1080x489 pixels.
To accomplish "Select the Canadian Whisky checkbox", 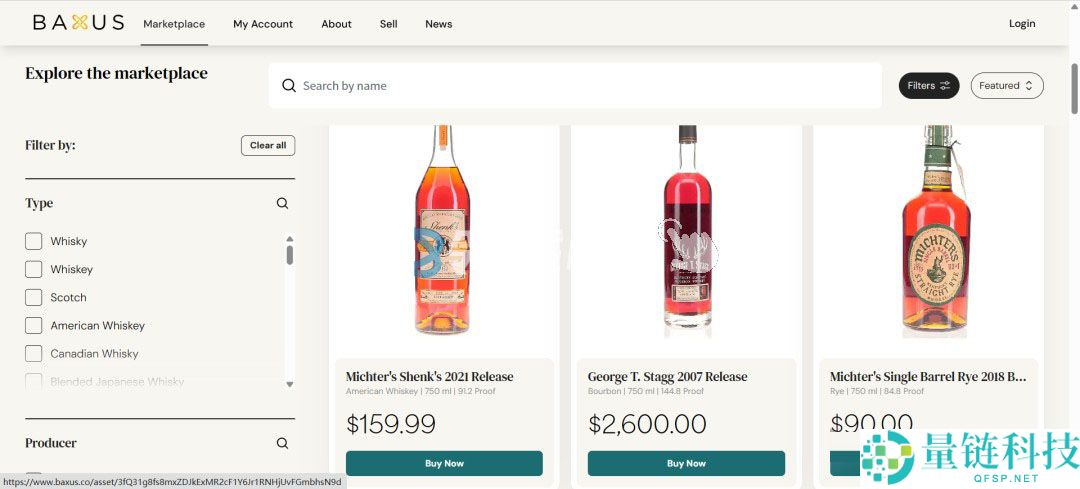I will pos(34,353).
